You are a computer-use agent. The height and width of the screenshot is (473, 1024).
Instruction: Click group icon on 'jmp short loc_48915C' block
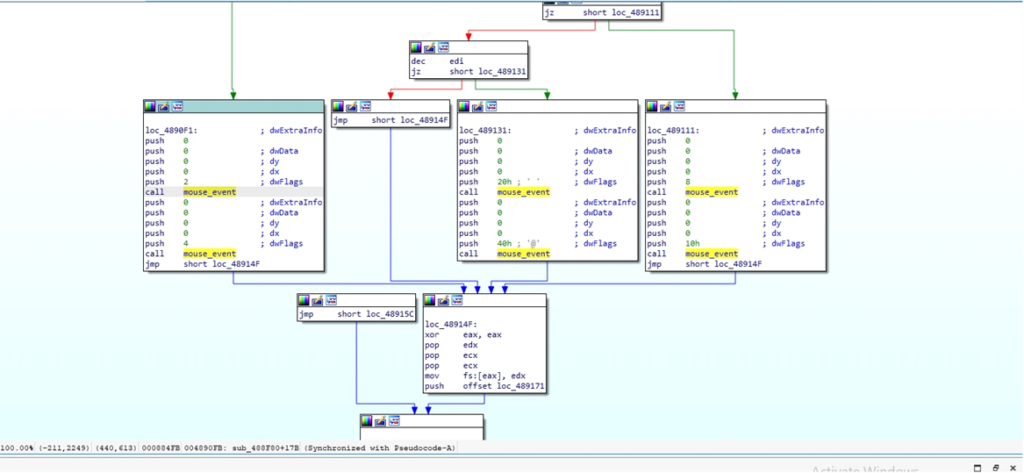point(329,300)
